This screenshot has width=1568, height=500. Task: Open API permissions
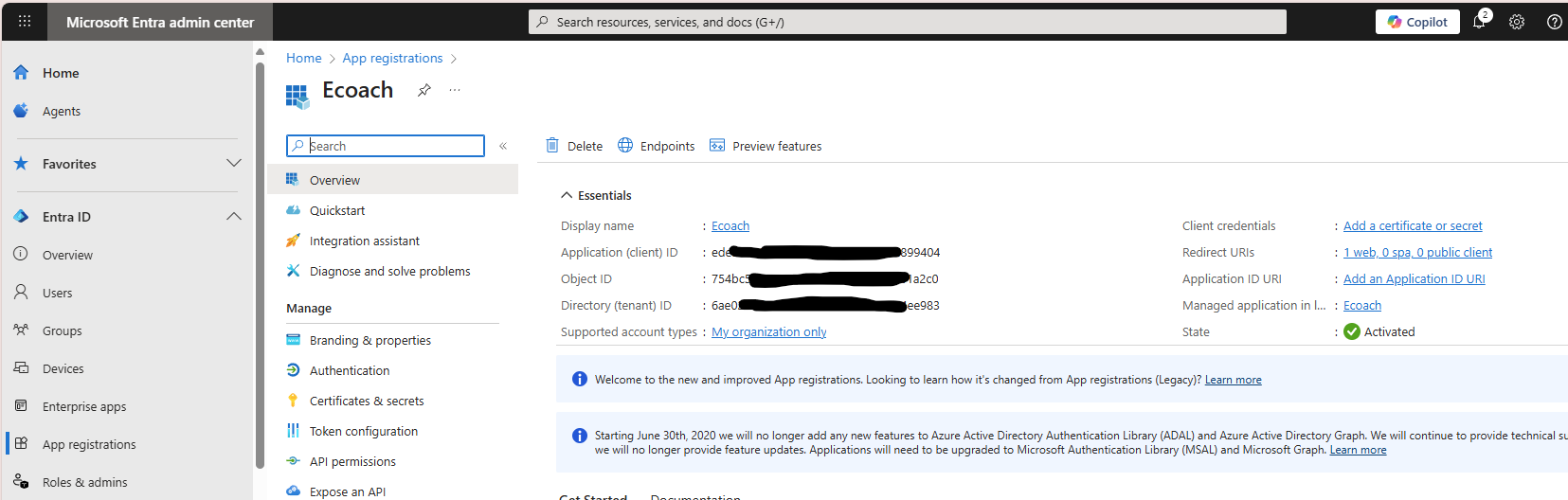point(352,461)
